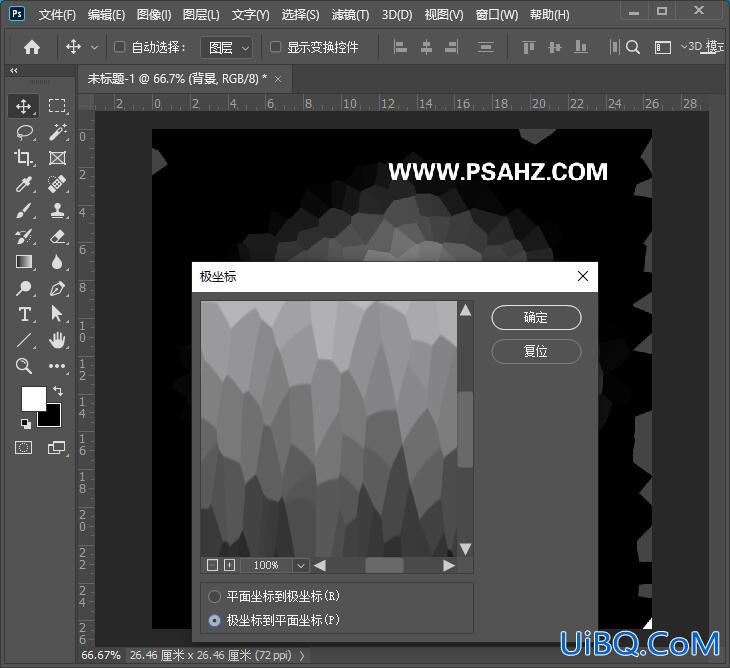Select the Dodge tool

[x=23, y=288]
